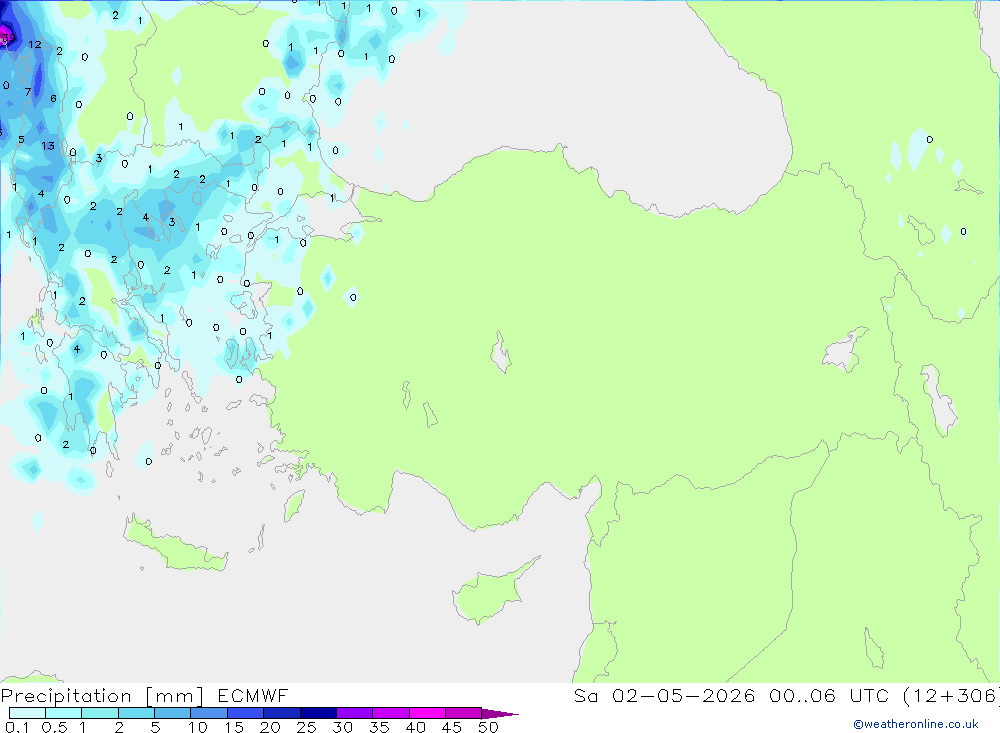Click the 'Sa 02-05-2026' date text
The width and height of the screenshot is (1000, 733).
pyautogui.click(x=664, y=696)
